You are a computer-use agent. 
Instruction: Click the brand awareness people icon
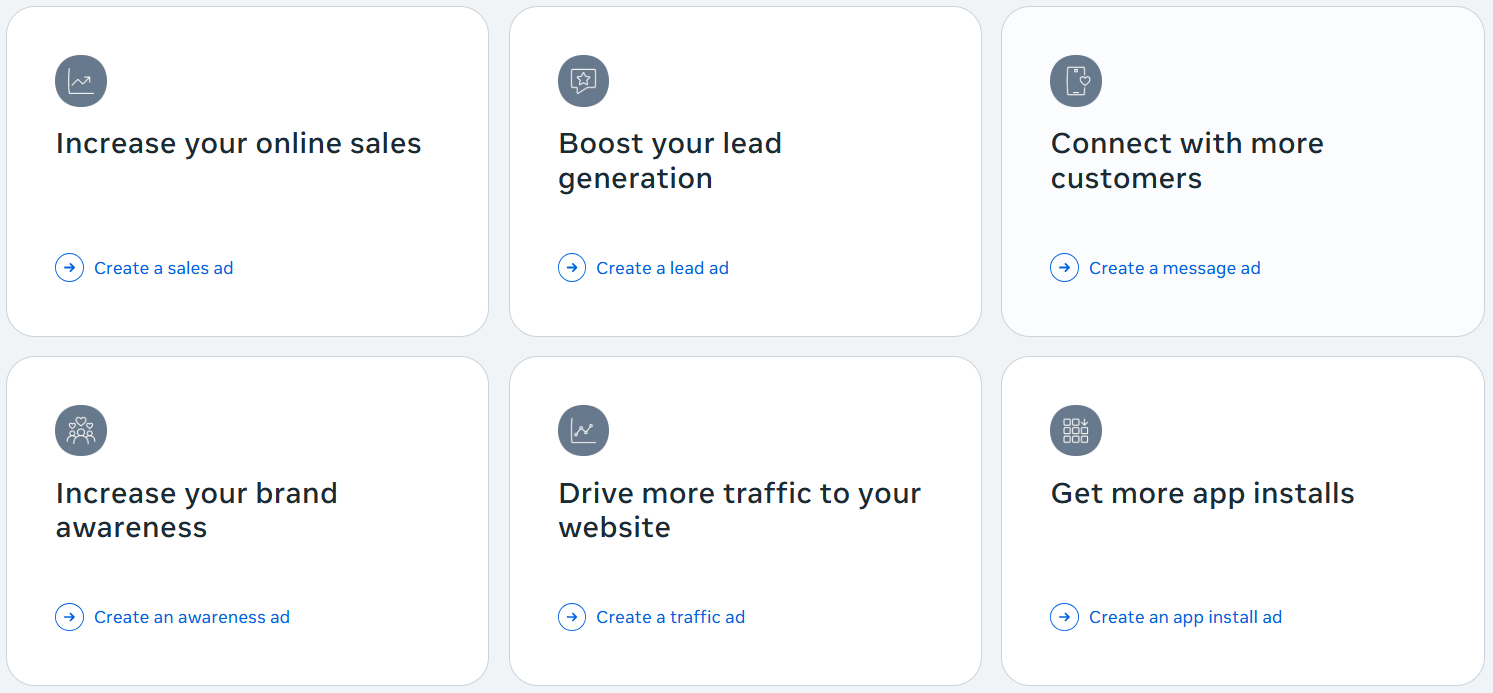[81, 431]
